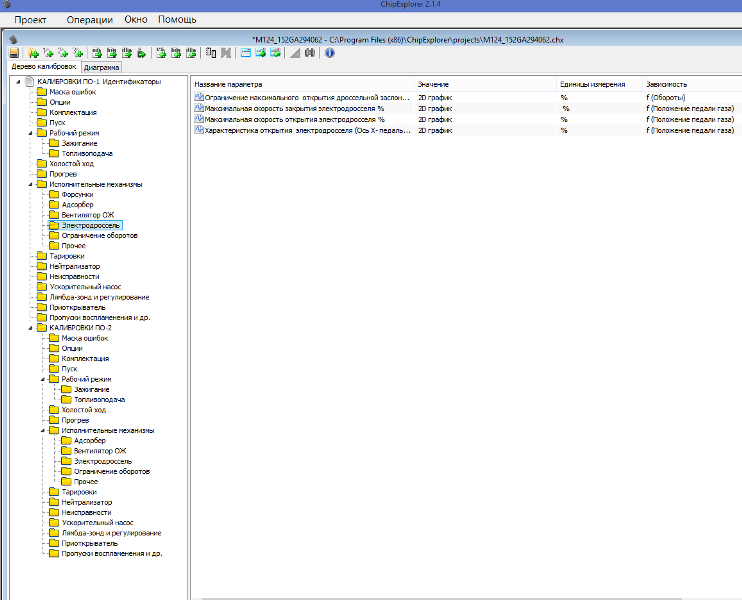Click the first open-folder icon with green arrow
This screenshot has width=742, height=600.
(33, 53)
